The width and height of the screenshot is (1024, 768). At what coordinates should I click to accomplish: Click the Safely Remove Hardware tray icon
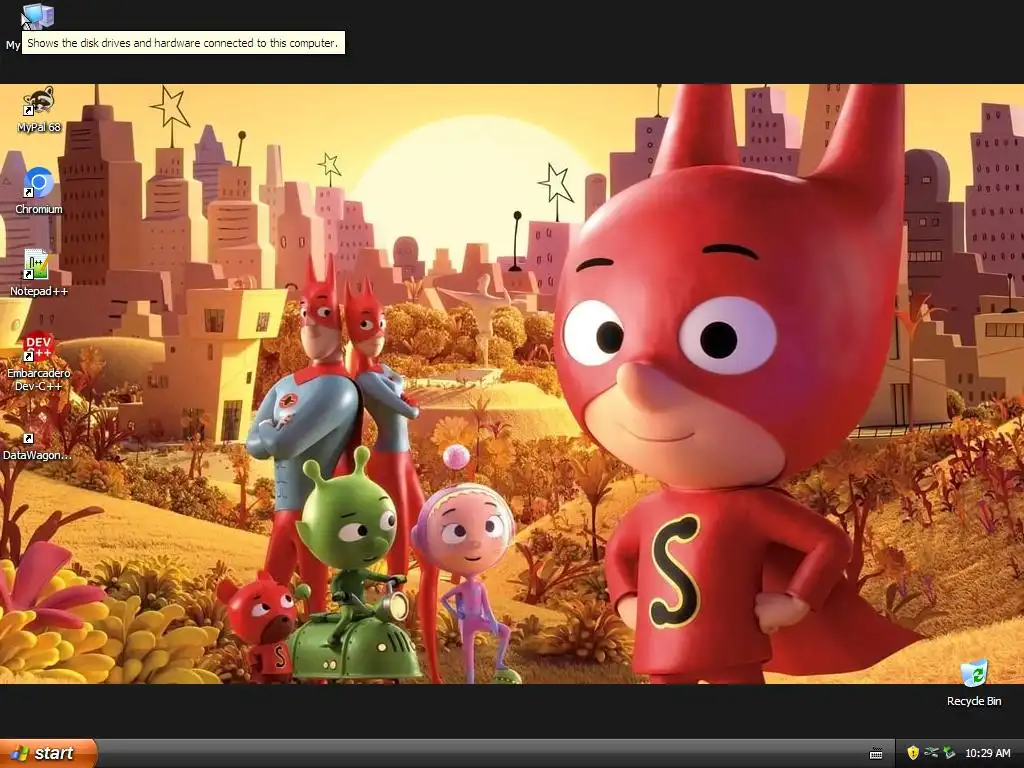(x=949, y=753)
